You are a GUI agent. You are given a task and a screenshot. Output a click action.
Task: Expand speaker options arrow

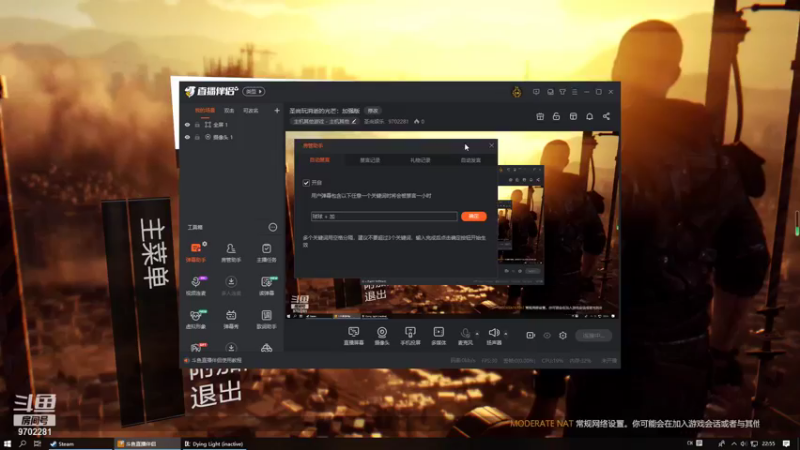(506, 334)
